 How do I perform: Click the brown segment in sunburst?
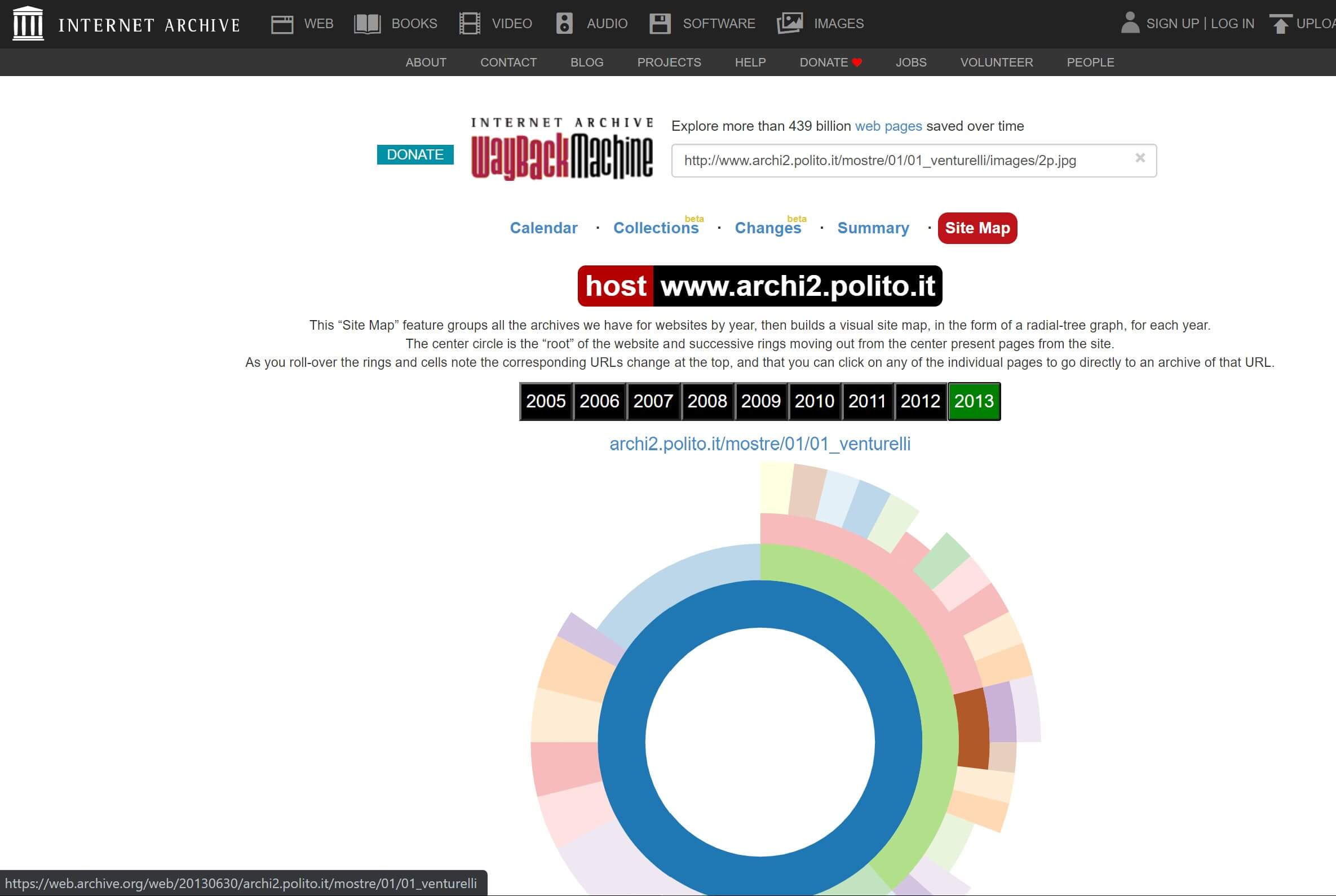coord(972,729)
